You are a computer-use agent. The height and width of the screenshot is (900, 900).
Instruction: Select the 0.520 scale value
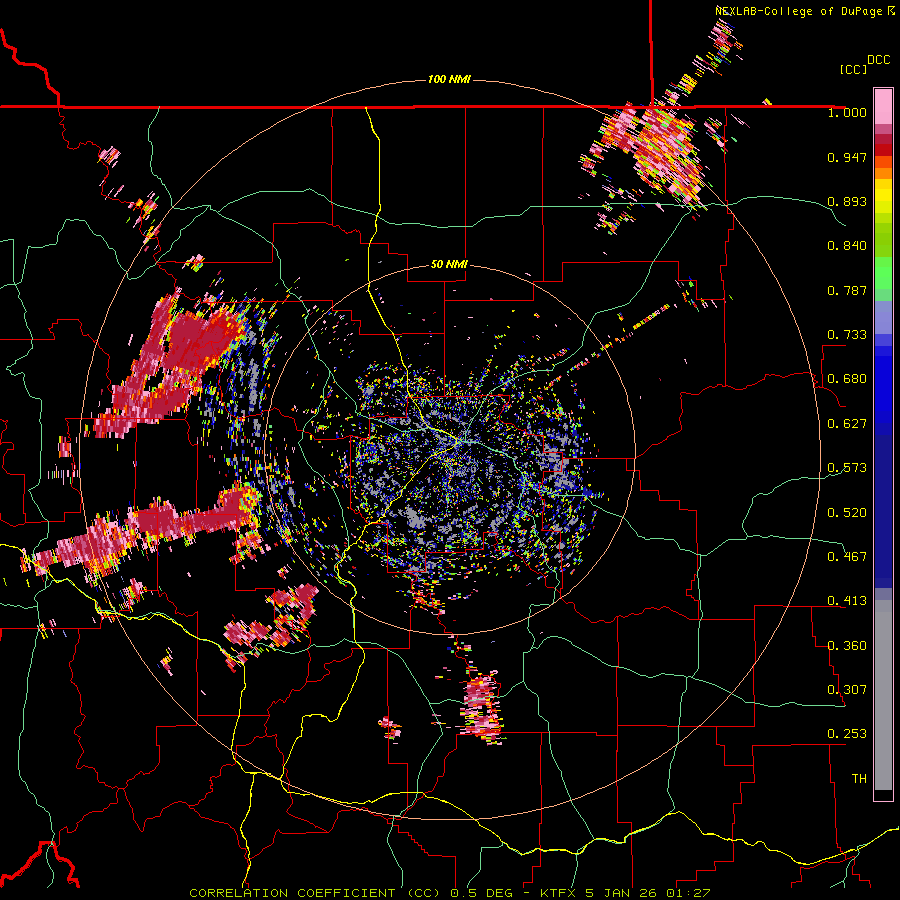(x=847, y=512)
